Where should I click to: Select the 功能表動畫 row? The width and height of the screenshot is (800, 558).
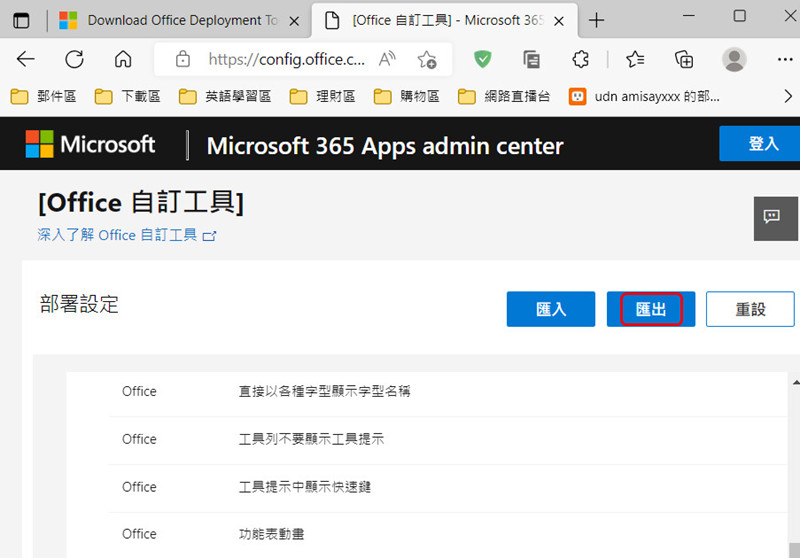(448, 535)
